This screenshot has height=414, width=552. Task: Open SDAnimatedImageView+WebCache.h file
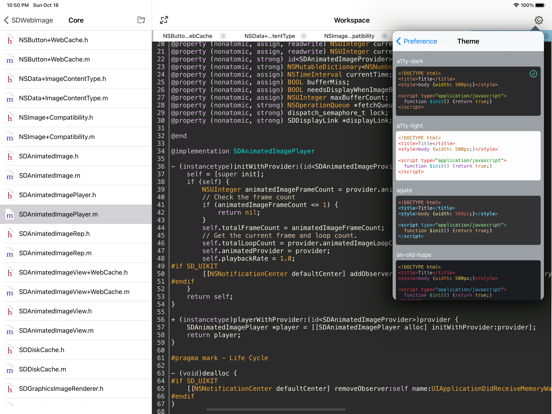coord(76,272)
